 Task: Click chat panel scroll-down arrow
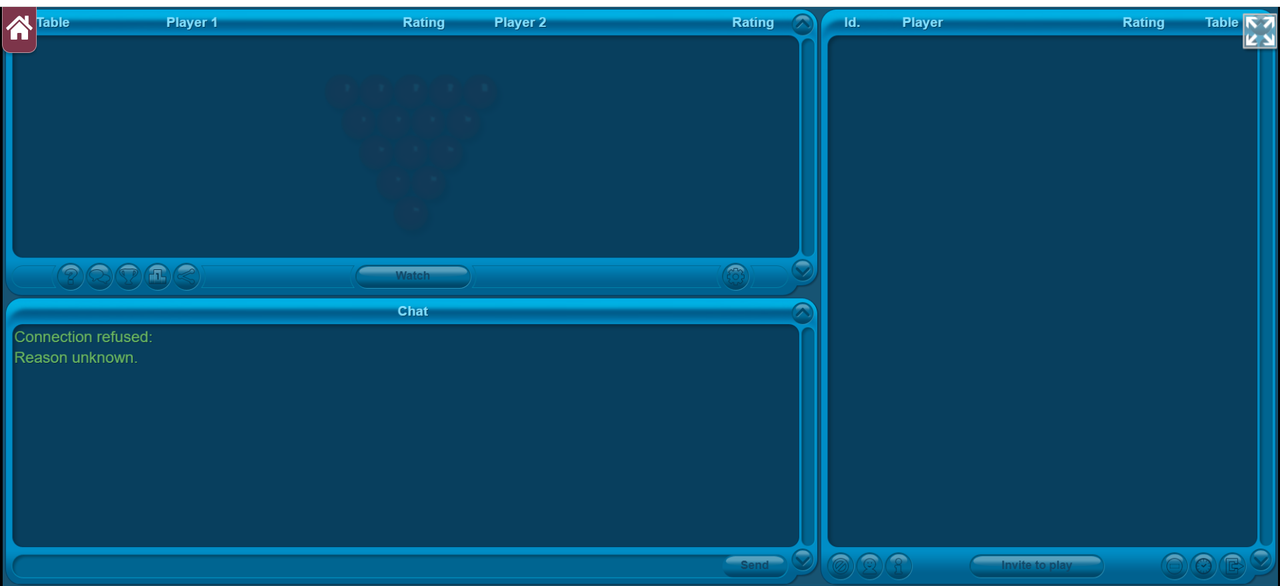click(x=803, y=560)
